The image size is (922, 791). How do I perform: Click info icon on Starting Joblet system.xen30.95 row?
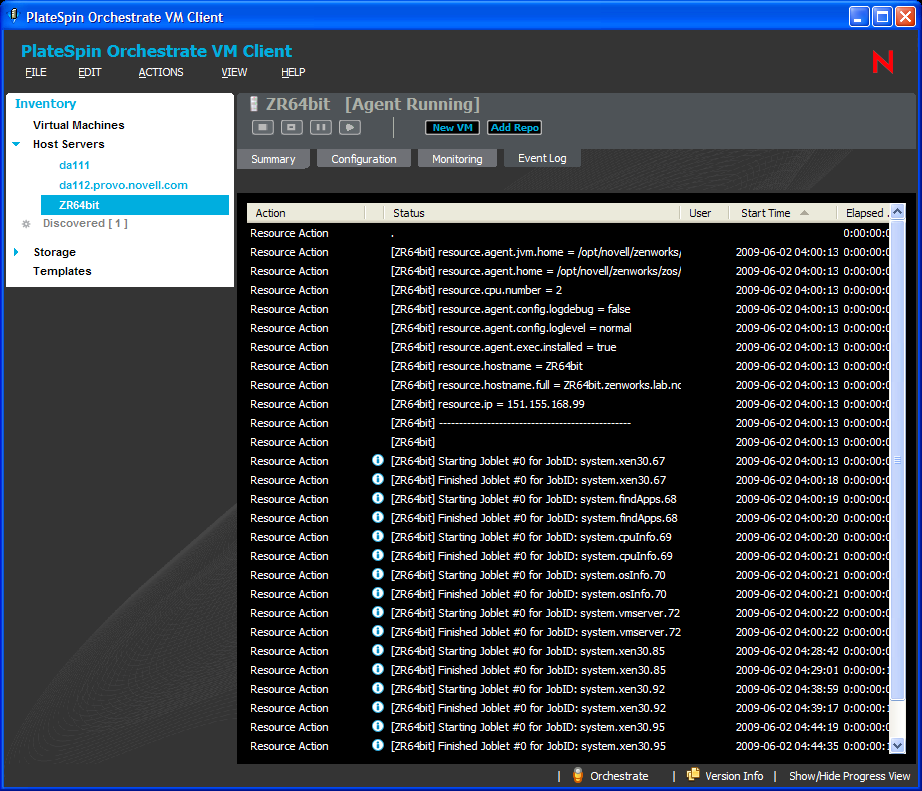click(x=378, y=726)
